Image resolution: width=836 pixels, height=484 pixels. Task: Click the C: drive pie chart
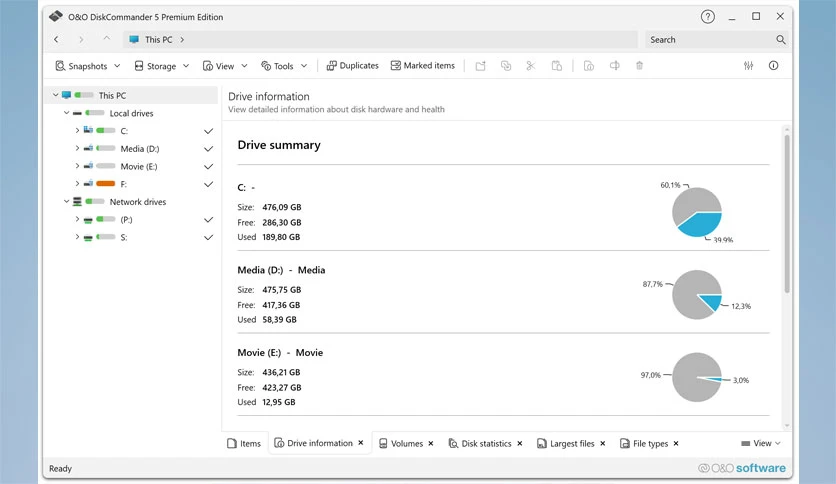tap(697, 212)
